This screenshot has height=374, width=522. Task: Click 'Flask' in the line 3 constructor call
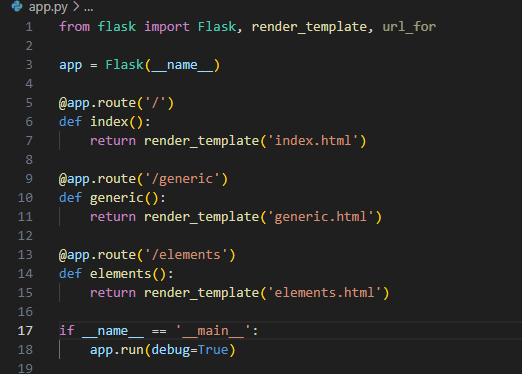(x=124, y=65)
